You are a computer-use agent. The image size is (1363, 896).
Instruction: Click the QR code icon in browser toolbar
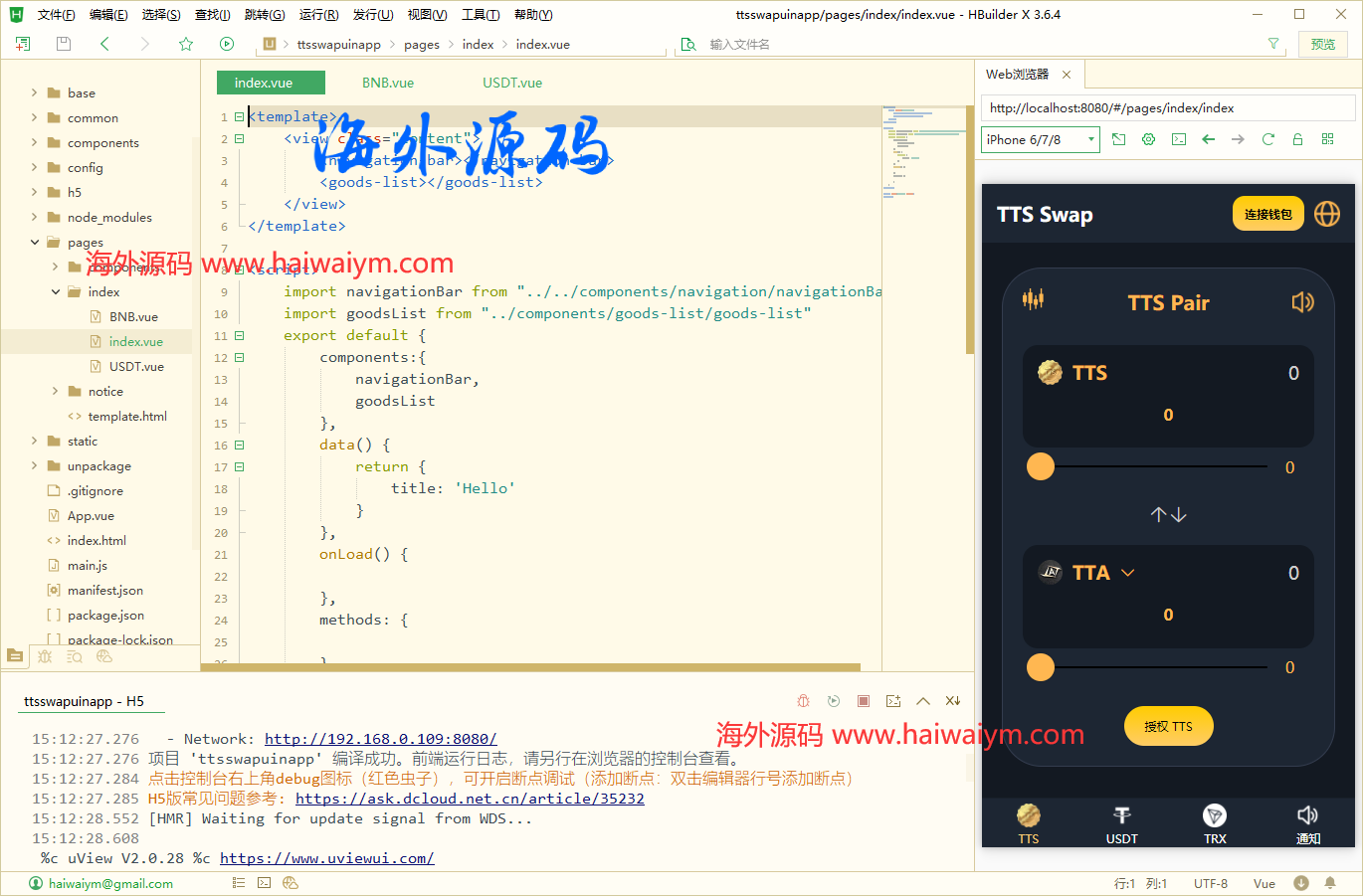(1327, 139)
